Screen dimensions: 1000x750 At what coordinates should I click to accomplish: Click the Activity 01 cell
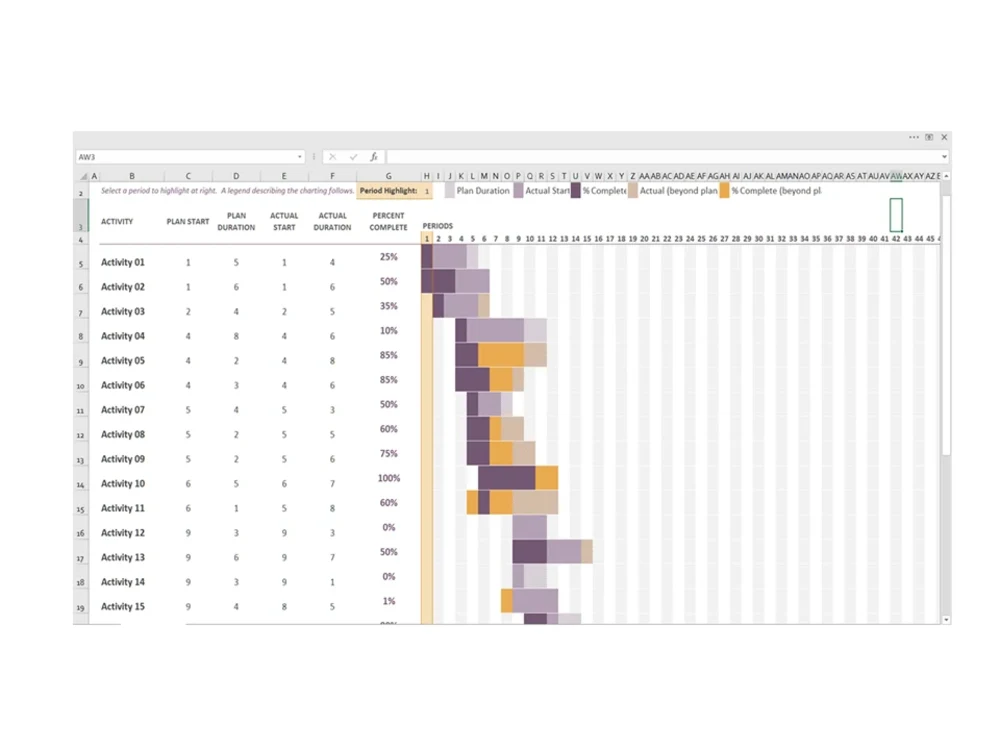point(122,261)
